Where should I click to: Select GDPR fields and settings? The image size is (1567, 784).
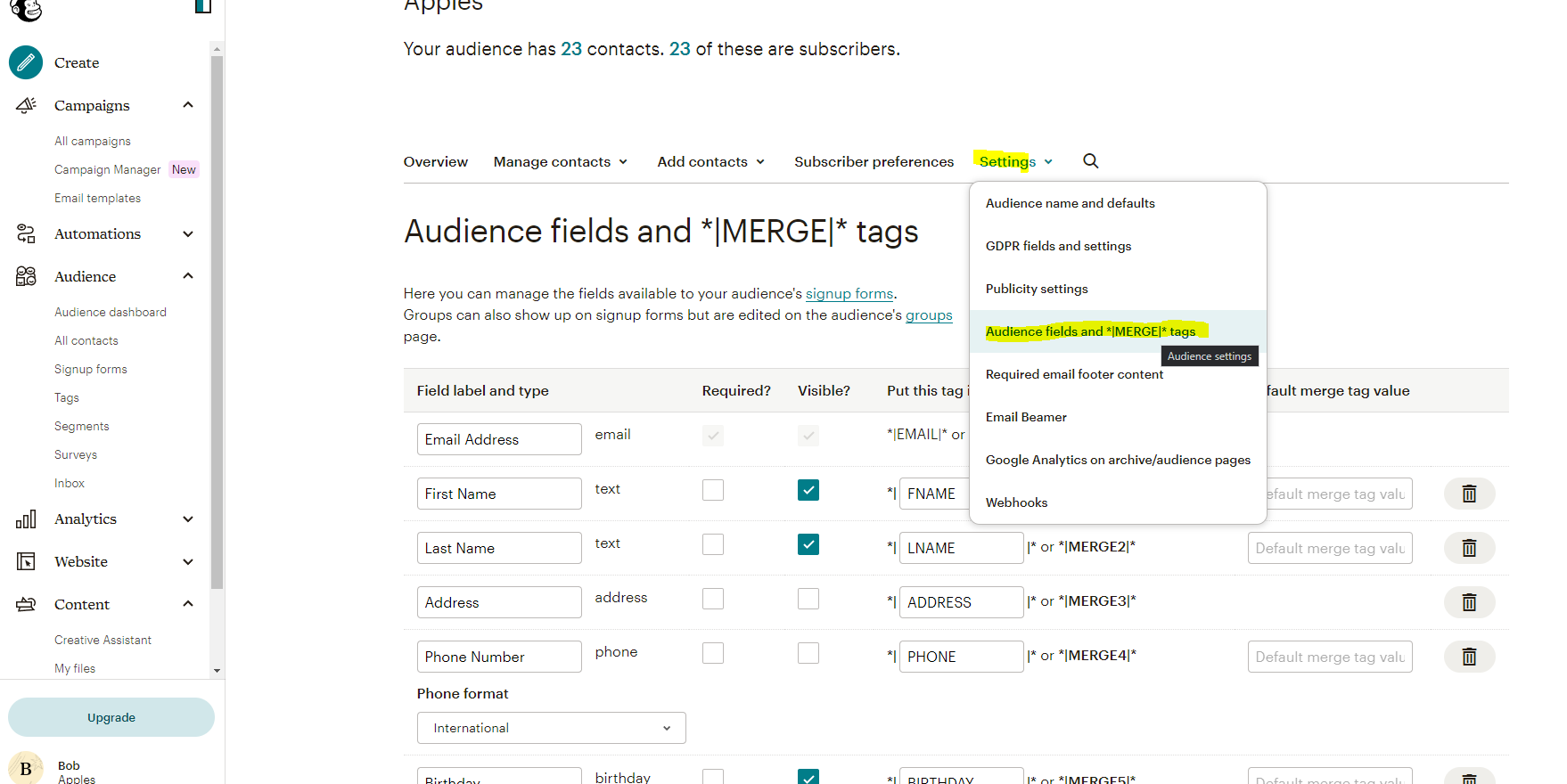click(1118, 246)
